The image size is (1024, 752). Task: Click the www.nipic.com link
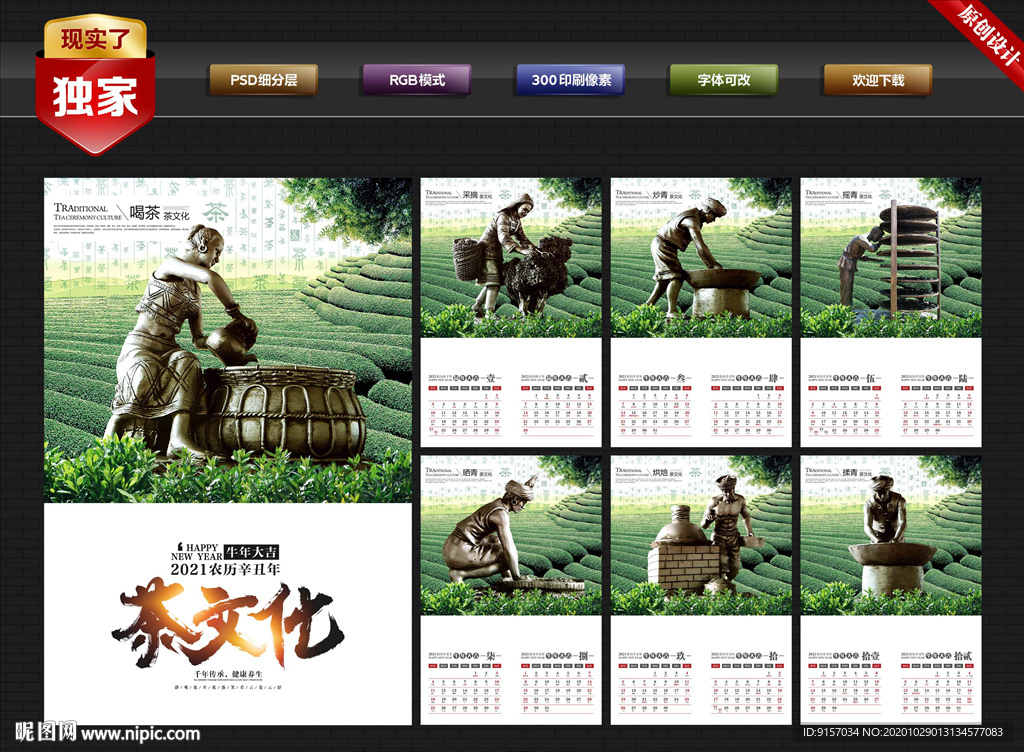[140, 734]
